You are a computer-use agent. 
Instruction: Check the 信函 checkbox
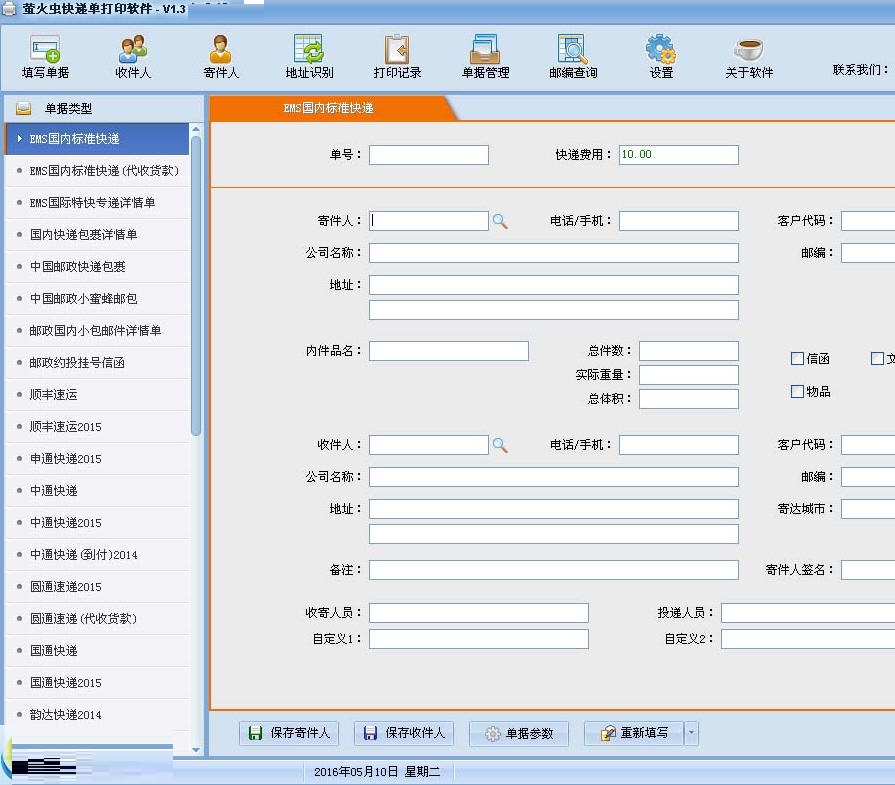[797, 359]
